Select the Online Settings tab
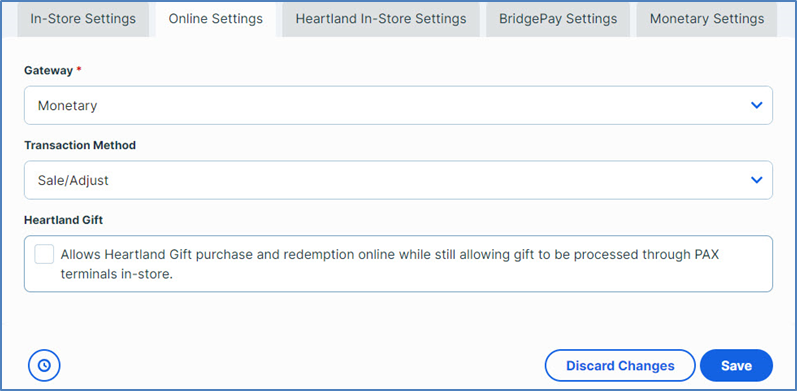 pos(216,19)
